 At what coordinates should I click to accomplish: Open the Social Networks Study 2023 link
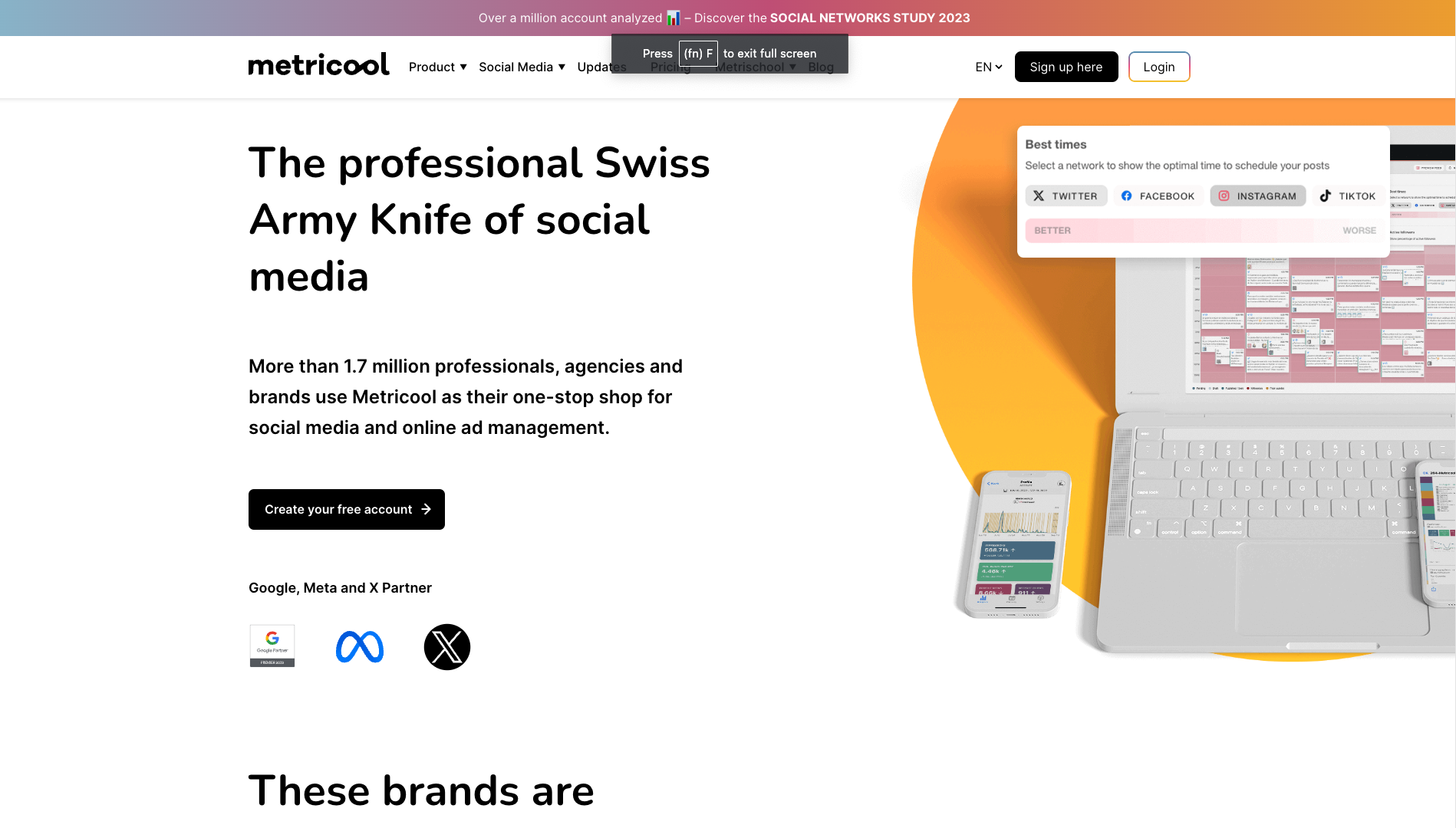tap(869, 18)
